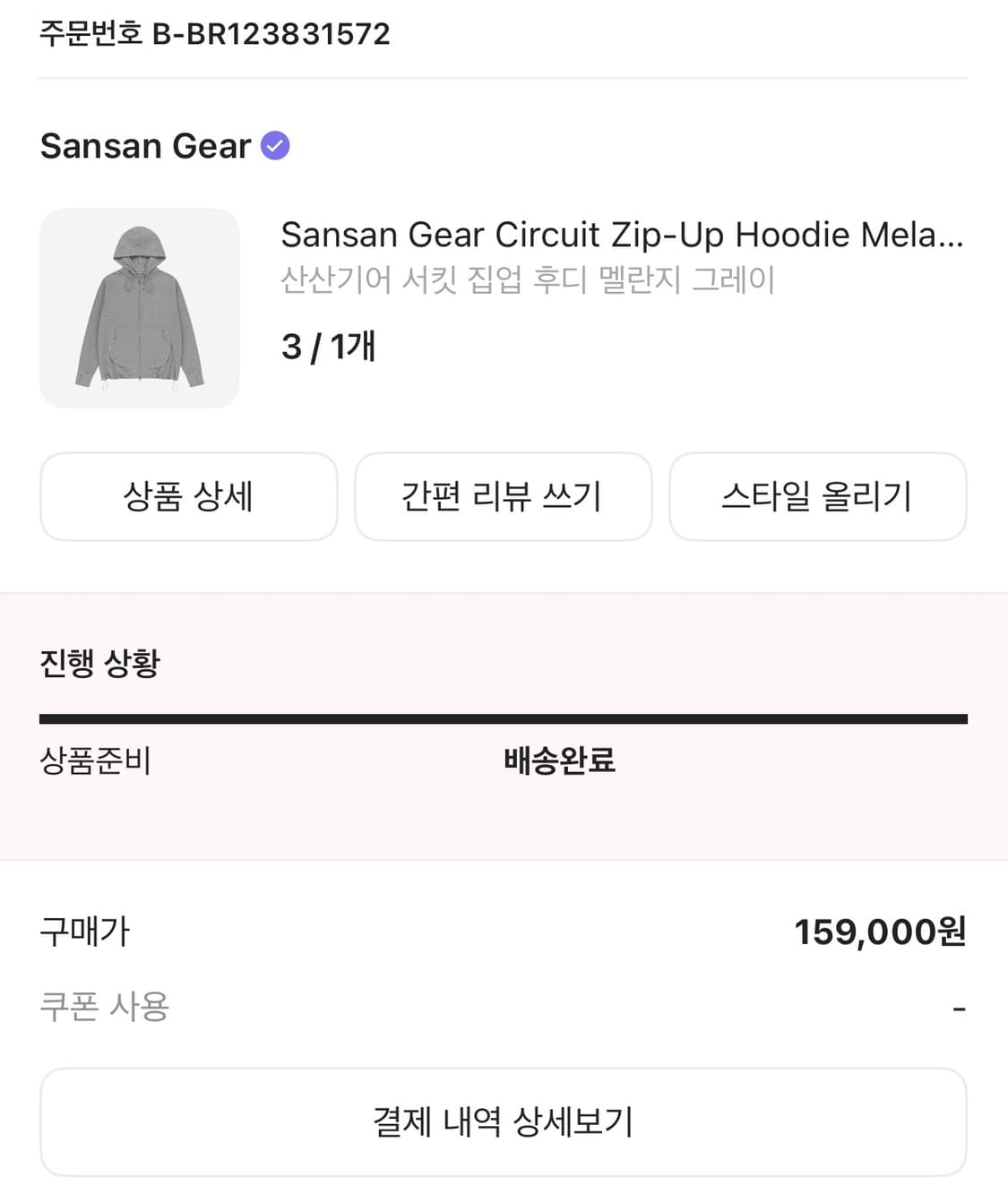The height and width of the screenshot is (1194, 1008).
Task: Click the purple verified badge icon
Action: (x=275, y=145)
